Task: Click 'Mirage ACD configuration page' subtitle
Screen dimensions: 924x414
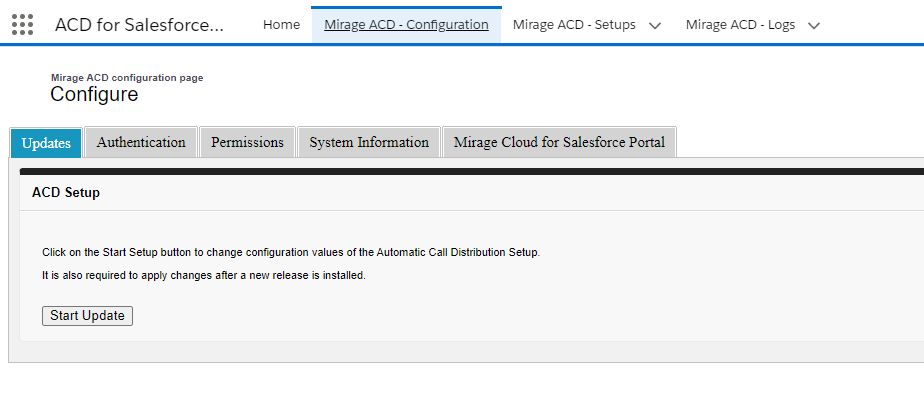Action: [x=127, y=78]
